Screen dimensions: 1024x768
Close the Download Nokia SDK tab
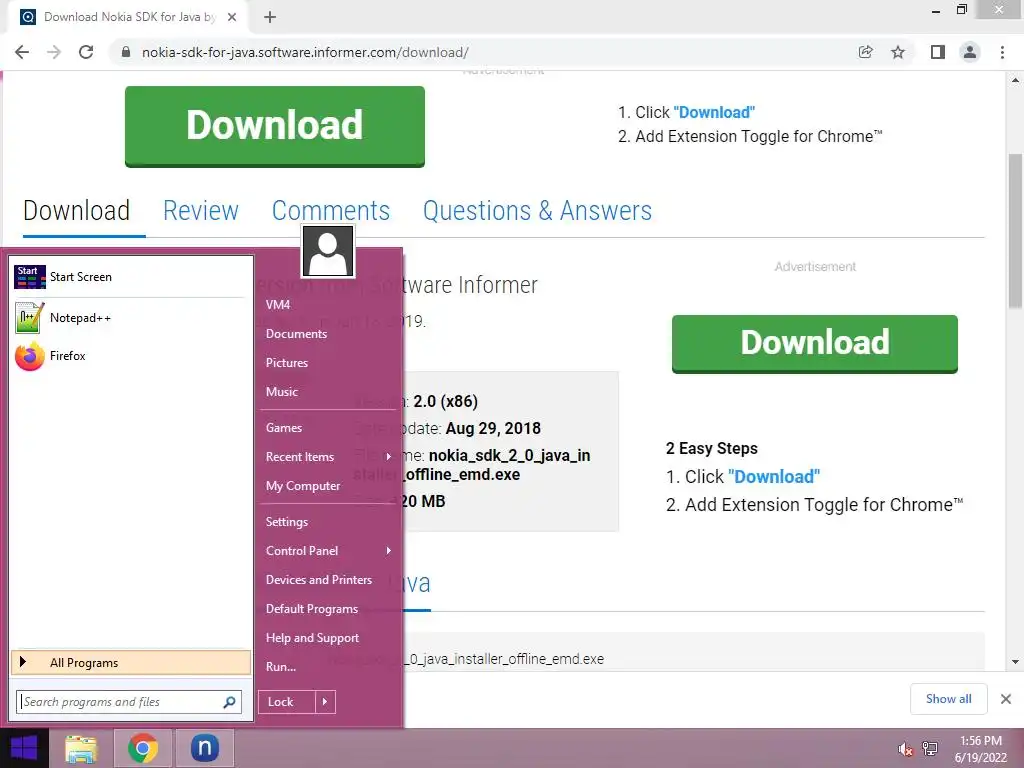tap(232, 17)
